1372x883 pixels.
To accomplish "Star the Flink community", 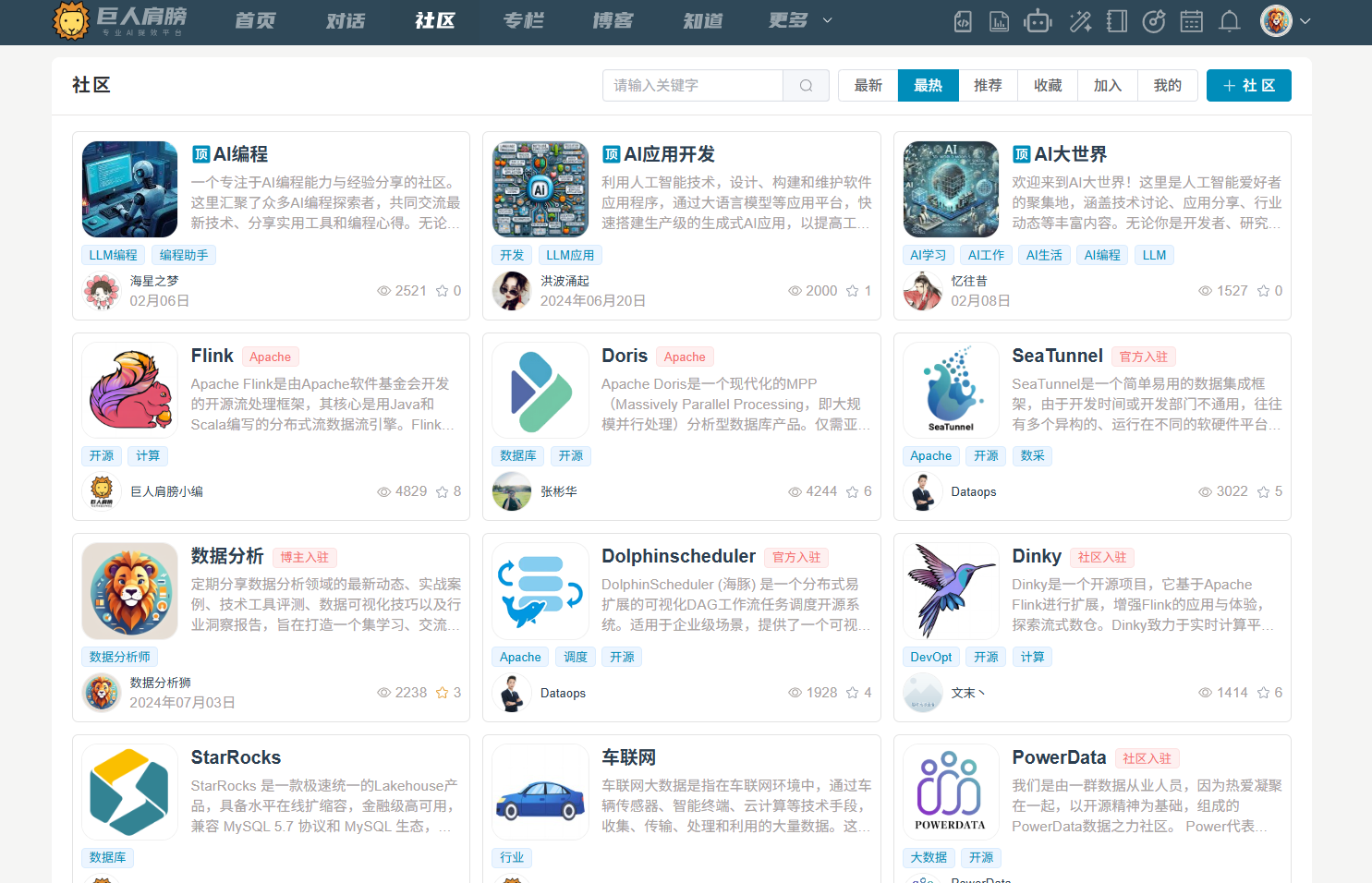I will [x=443, y=492].
